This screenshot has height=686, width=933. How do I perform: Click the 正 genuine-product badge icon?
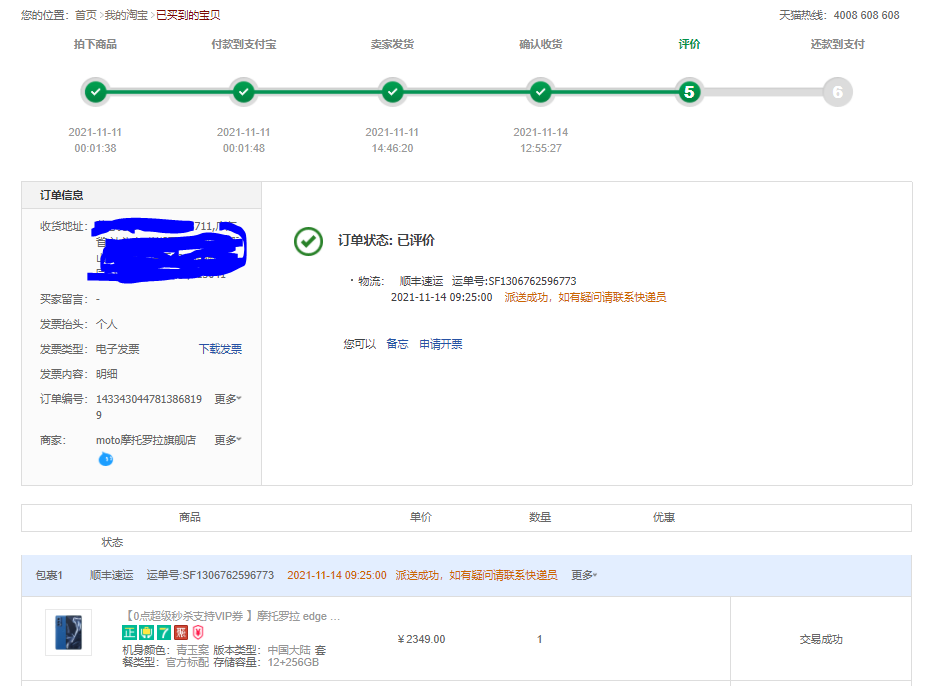click(129, 632)
